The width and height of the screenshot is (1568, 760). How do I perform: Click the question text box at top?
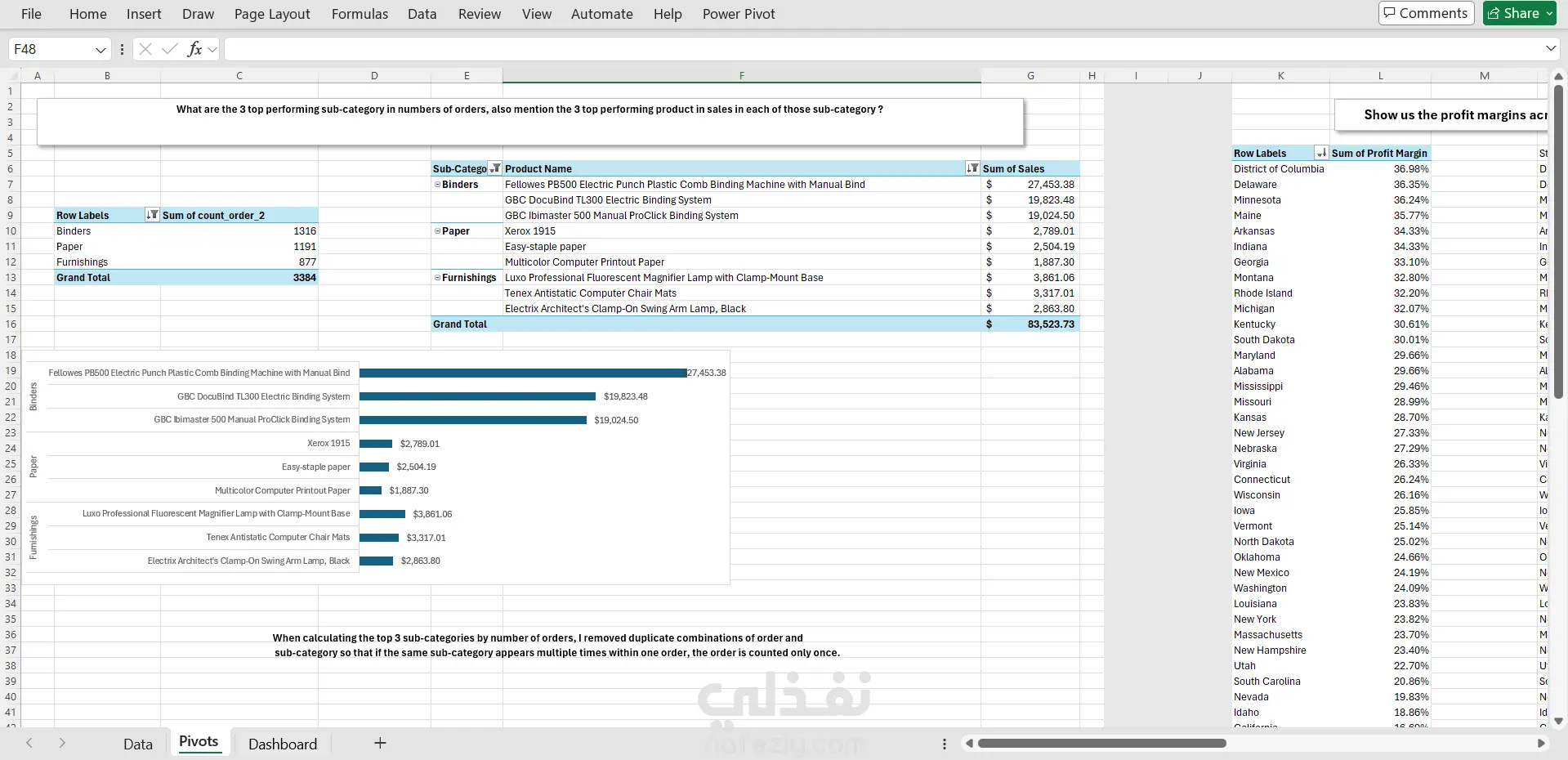point(529,122)
